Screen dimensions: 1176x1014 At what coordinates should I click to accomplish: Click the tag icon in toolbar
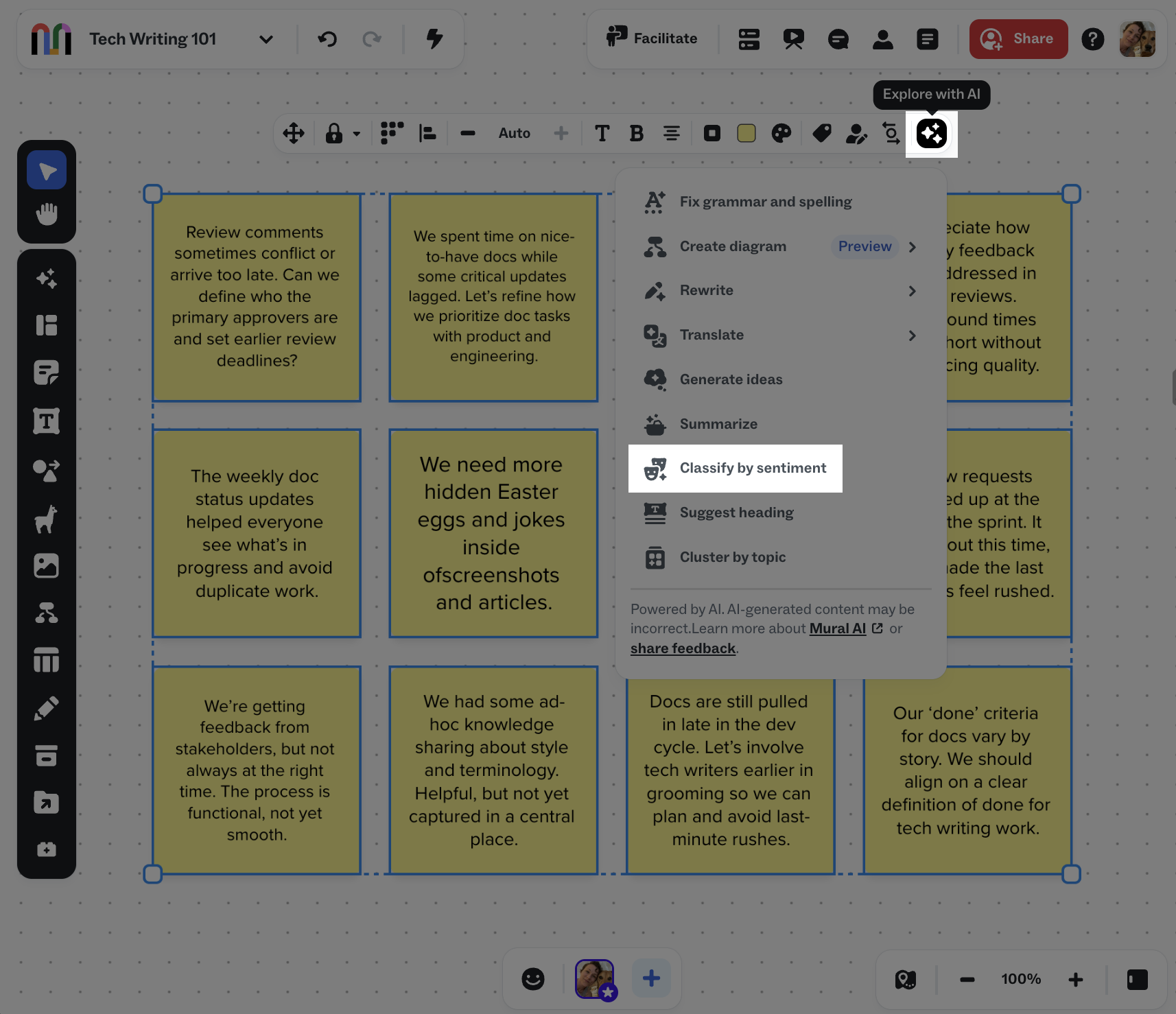(x=821, y=133)
